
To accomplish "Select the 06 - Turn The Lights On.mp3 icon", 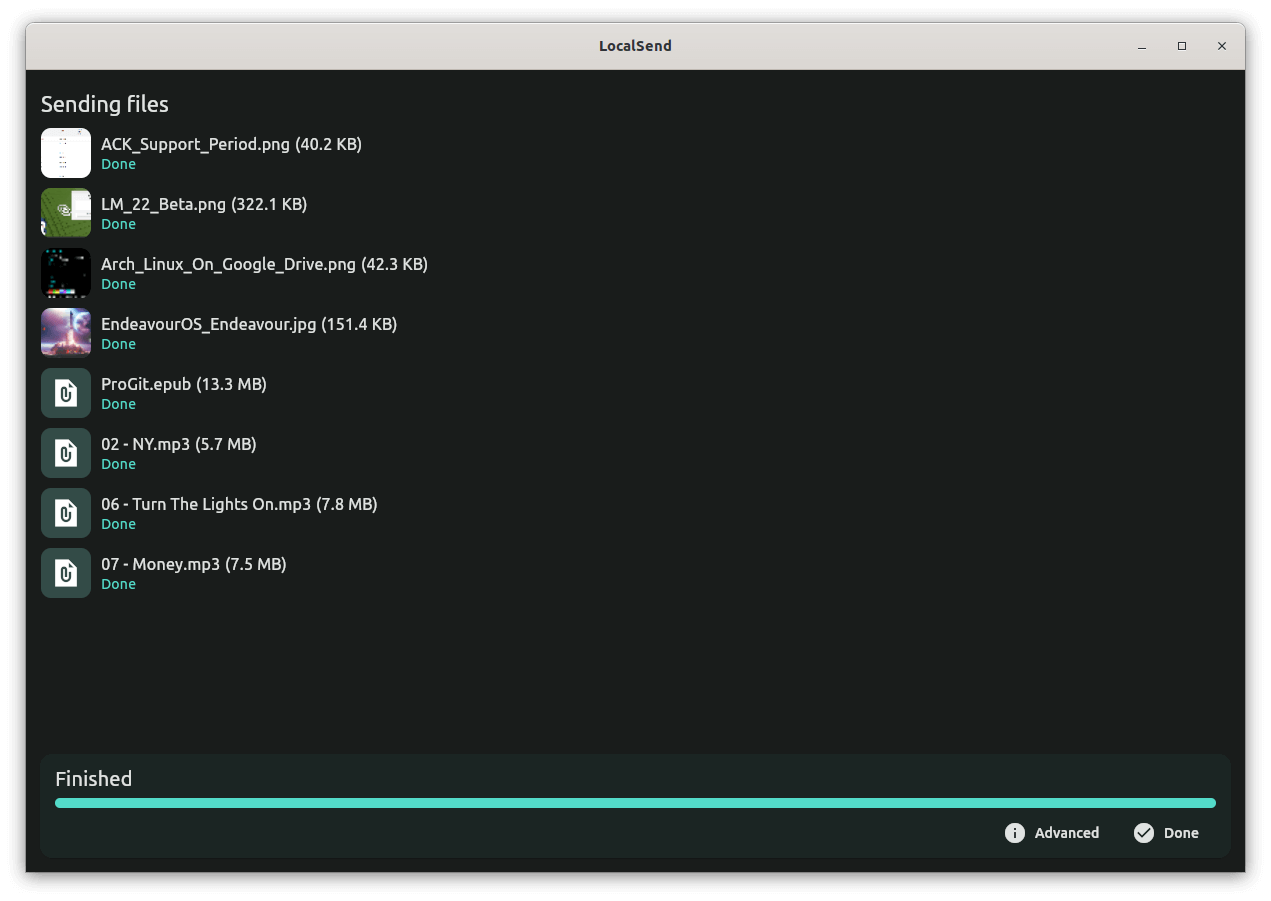I will tap(65, 512).
